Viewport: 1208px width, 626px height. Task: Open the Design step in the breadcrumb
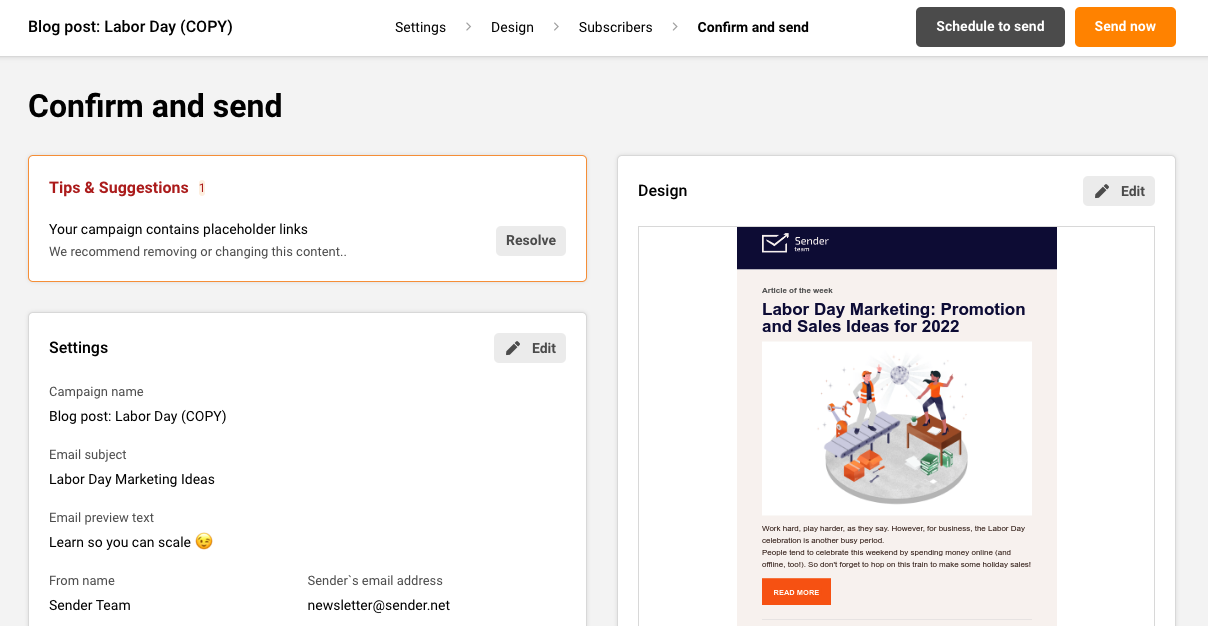(512, 27)
